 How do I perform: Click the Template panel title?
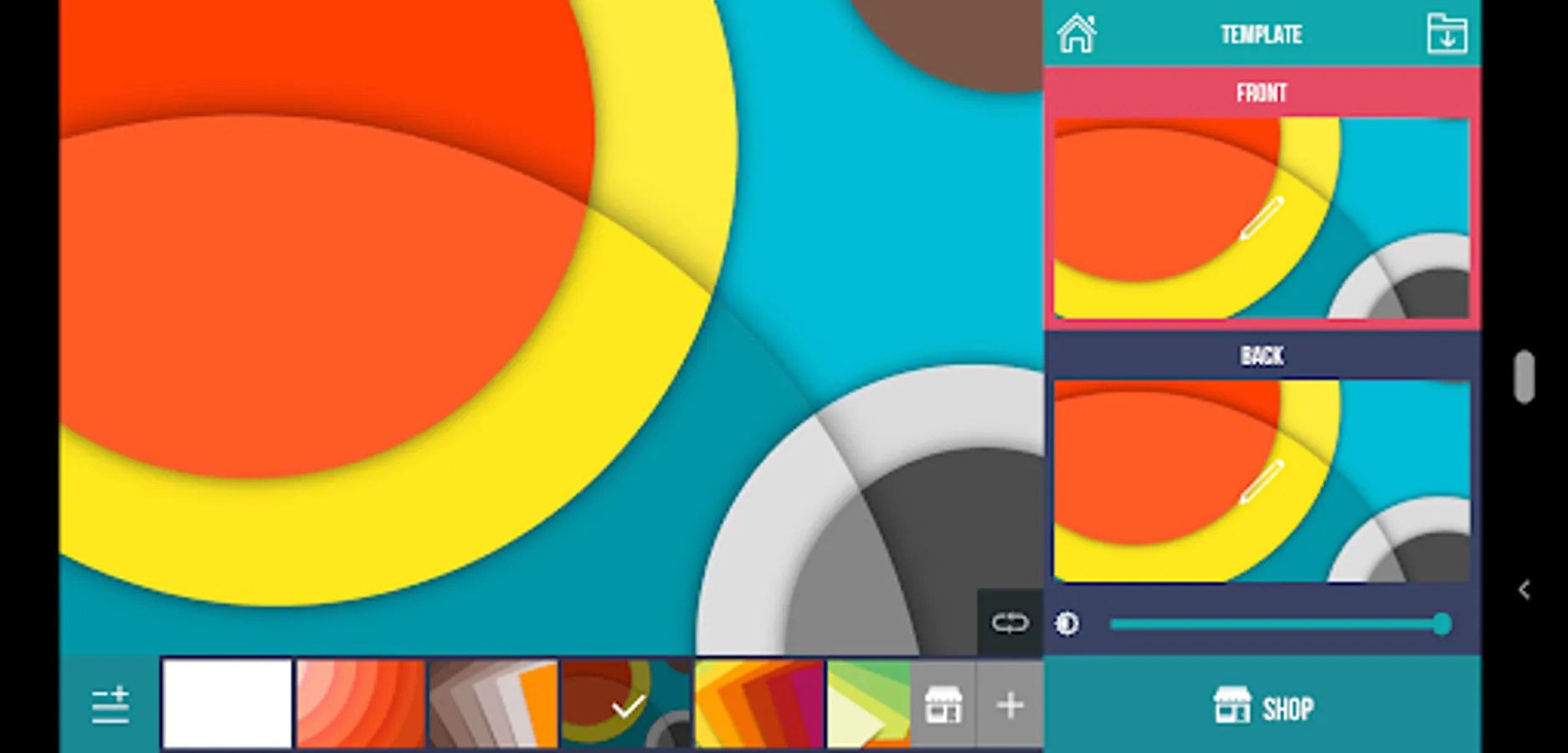click(1262, 34)
